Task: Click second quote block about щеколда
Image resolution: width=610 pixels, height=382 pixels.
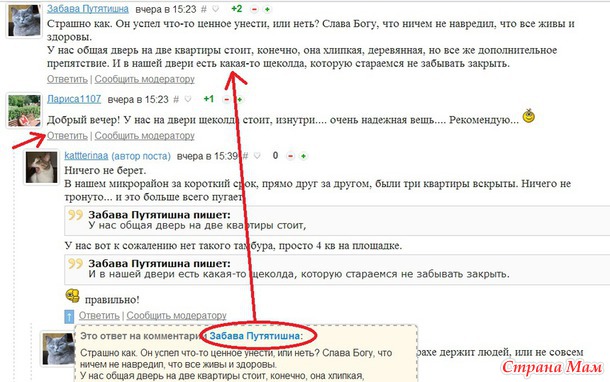Action: (x=337, y=269)
